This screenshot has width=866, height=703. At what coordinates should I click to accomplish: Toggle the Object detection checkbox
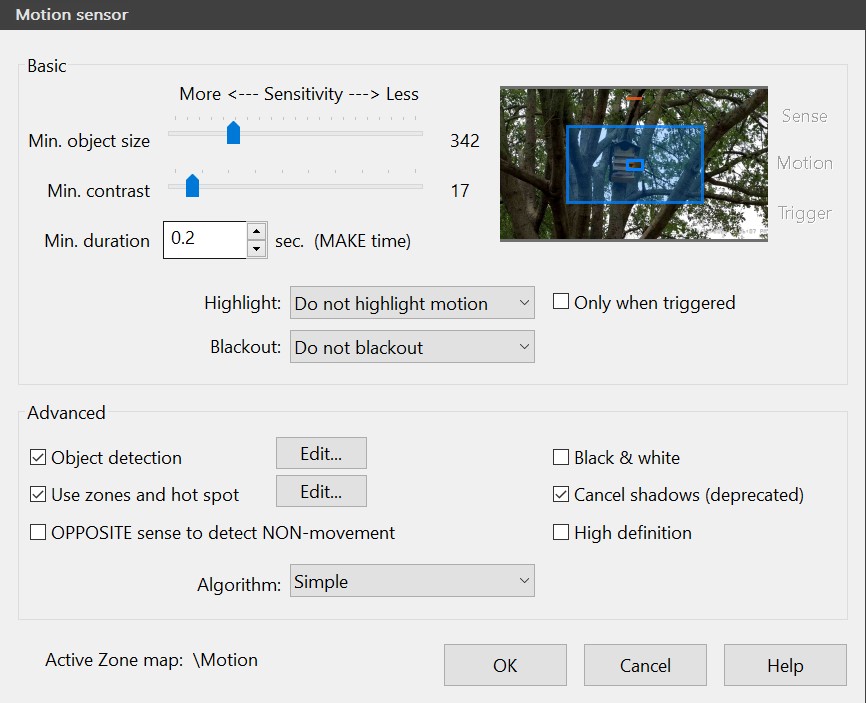coord(39,458)
